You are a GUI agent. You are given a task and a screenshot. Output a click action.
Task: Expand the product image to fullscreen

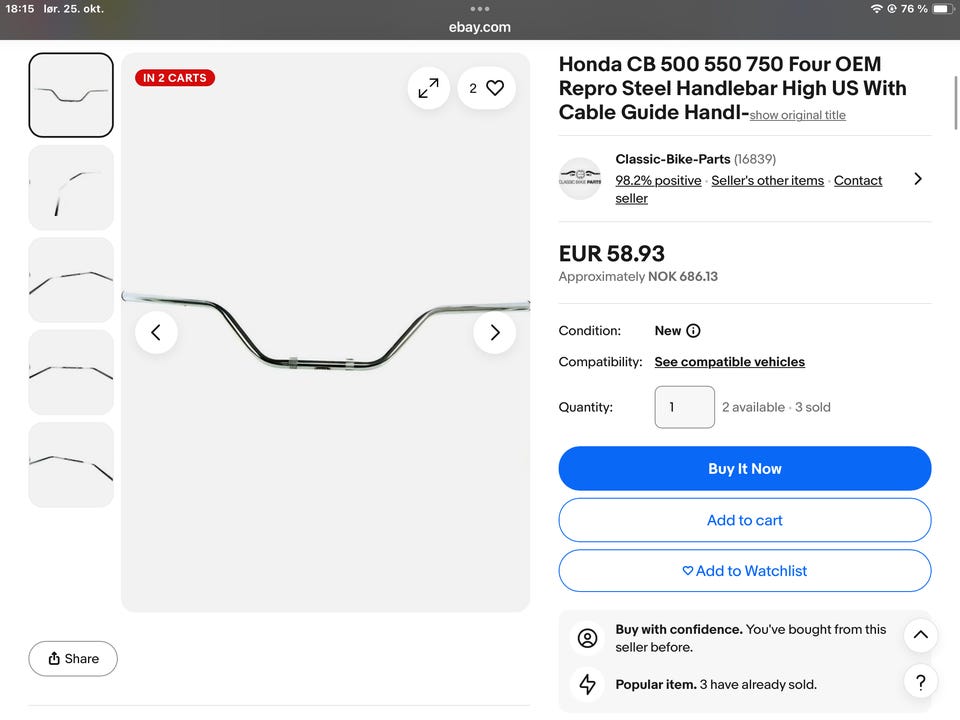(x=428, y=88)
